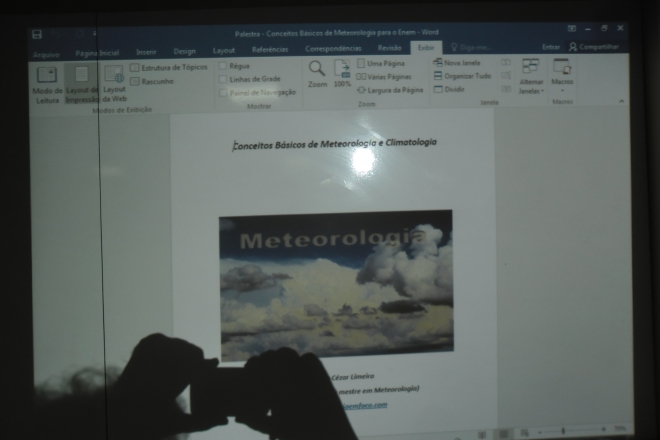Screen dimensions: 660x440
Task: Click the Zoom magnifier icon
Action: [x=316, y=73]
